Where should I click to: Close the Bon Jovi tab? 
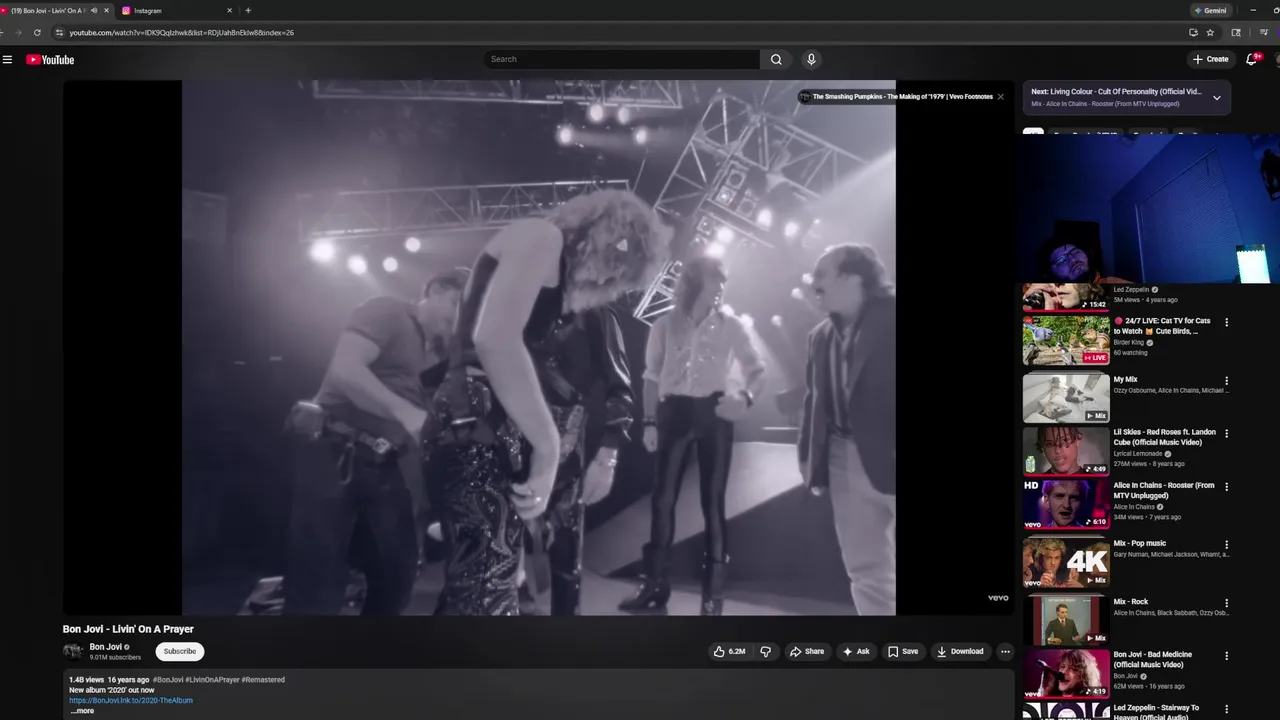[107, 10]
